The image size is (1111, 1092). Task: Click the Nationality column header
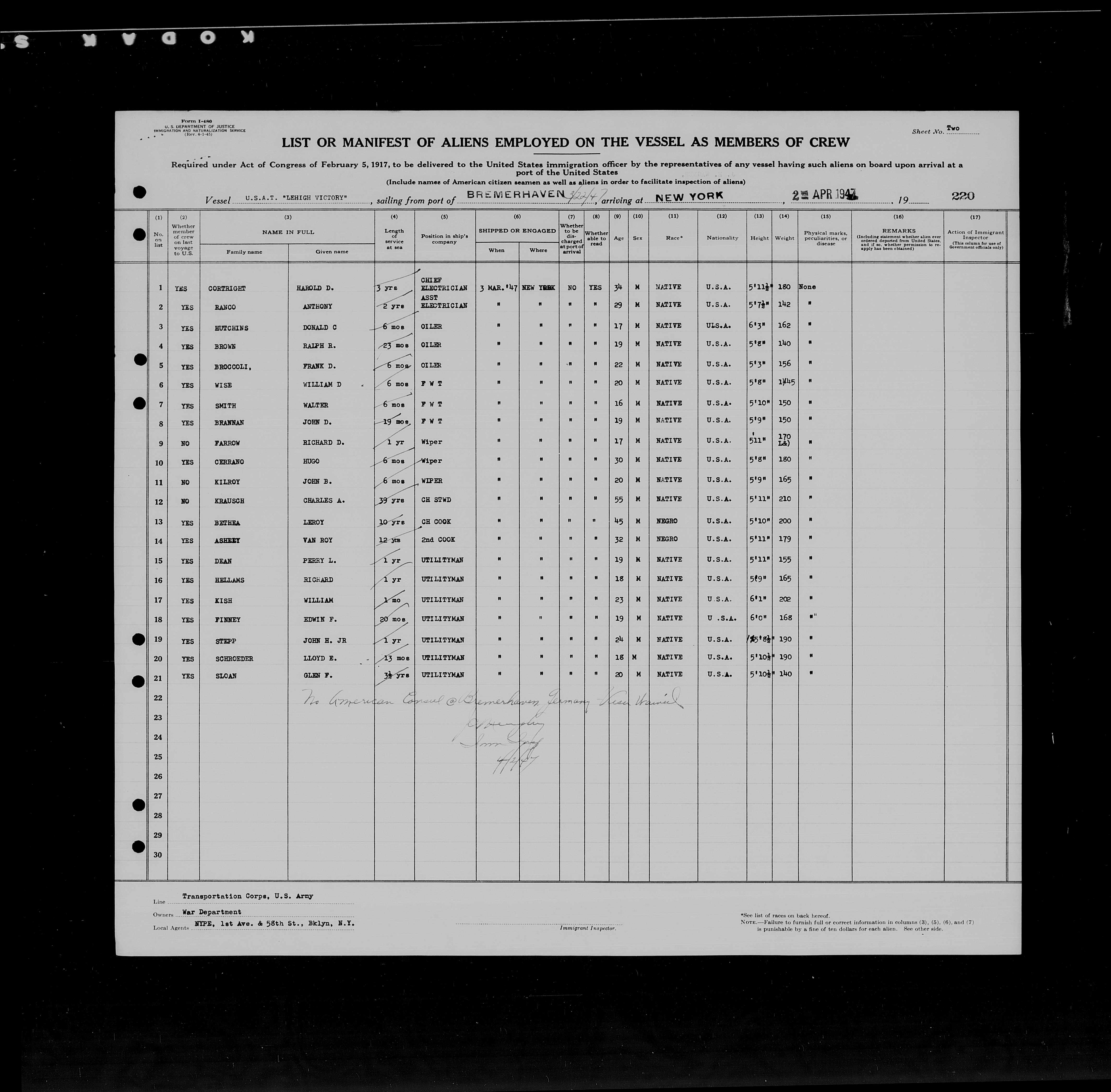722,238
